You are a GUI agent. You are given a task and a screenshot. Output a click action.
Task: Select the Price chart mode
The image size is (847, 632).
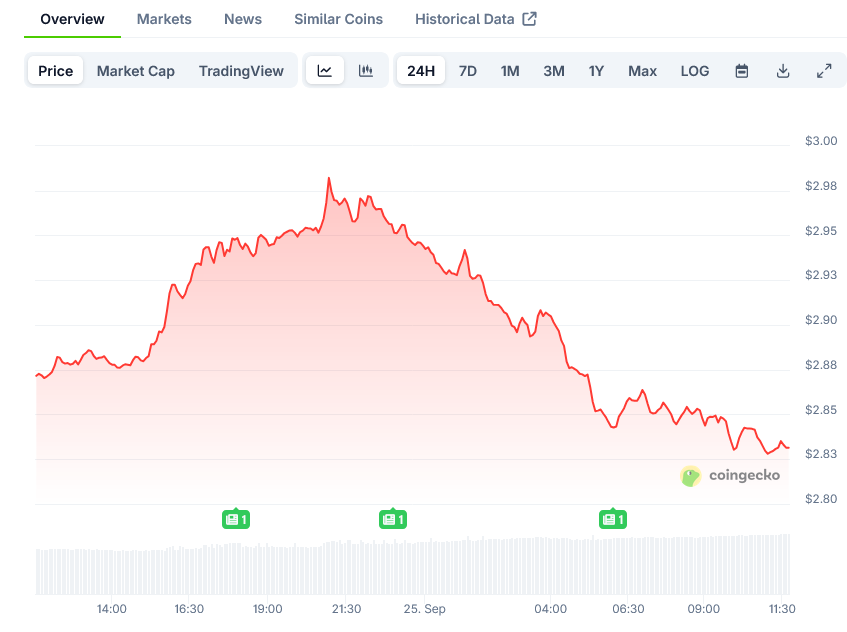click(x=56, y=71)
